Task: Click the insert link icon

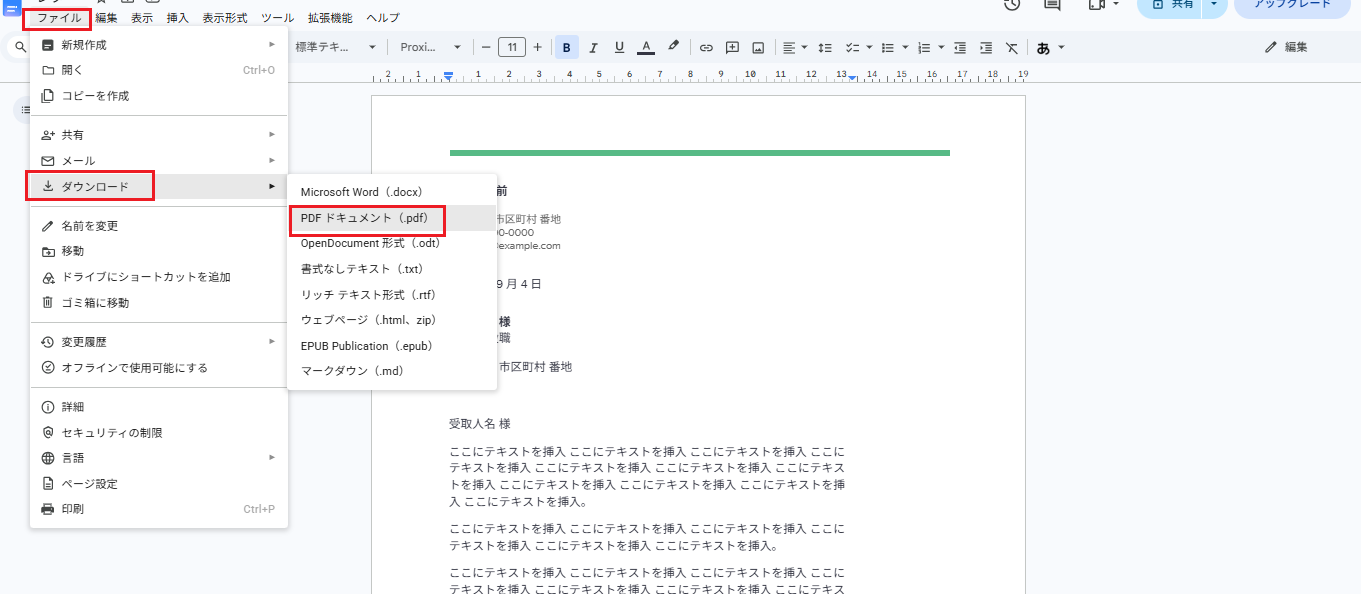Action: (x=706, y=47)
